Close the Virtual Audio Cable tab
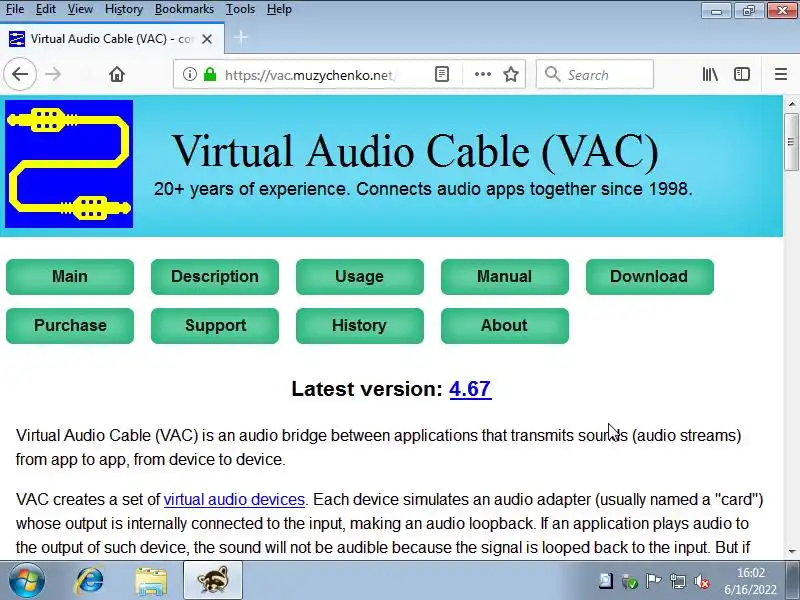 [207, 39]
